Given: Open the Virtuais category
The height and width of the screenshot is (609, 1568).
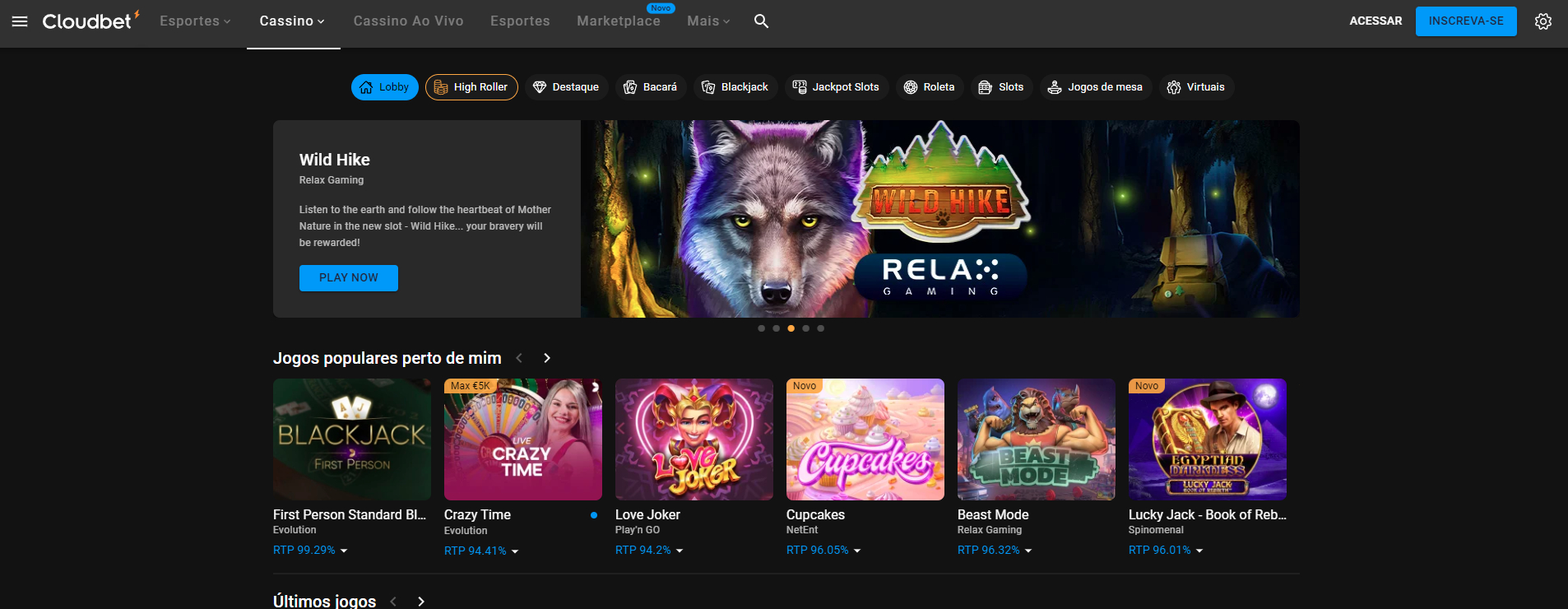Looking at the screenshot, I should [1197, 87].
